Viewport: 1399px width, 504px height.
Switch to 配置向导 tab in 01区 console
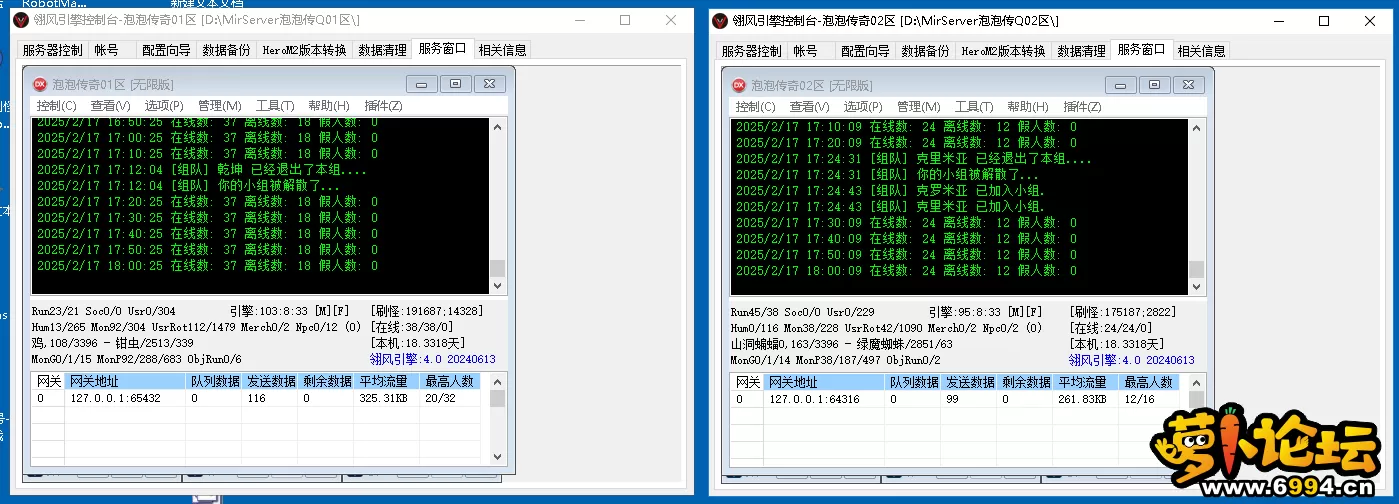[166, 51]
